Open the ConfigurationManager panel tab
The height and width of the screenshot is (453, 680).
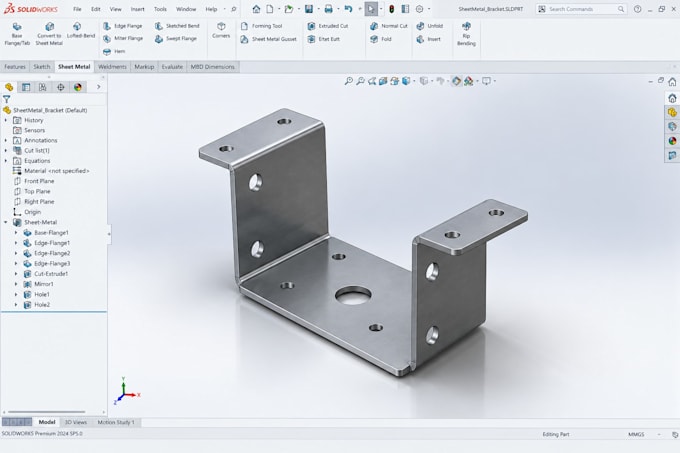click(42, 87)
